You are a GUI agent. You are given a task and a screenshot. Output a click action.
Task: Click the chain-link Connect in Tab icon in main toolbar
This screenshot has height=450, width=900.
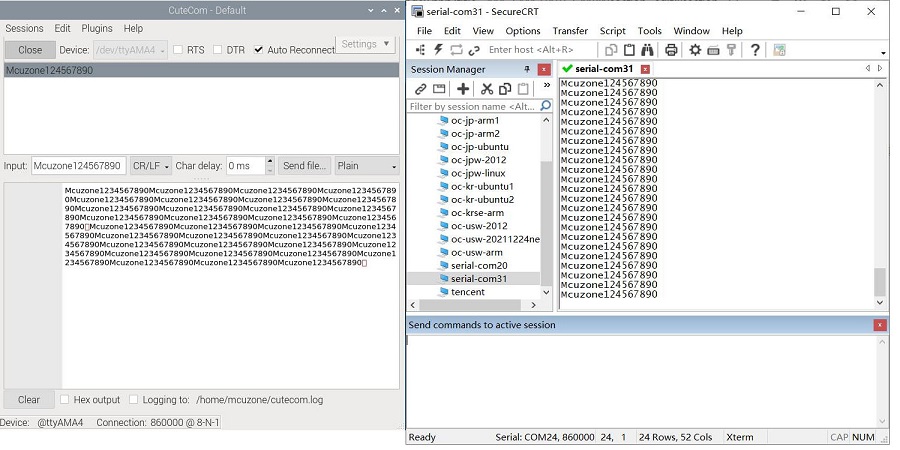474,51
